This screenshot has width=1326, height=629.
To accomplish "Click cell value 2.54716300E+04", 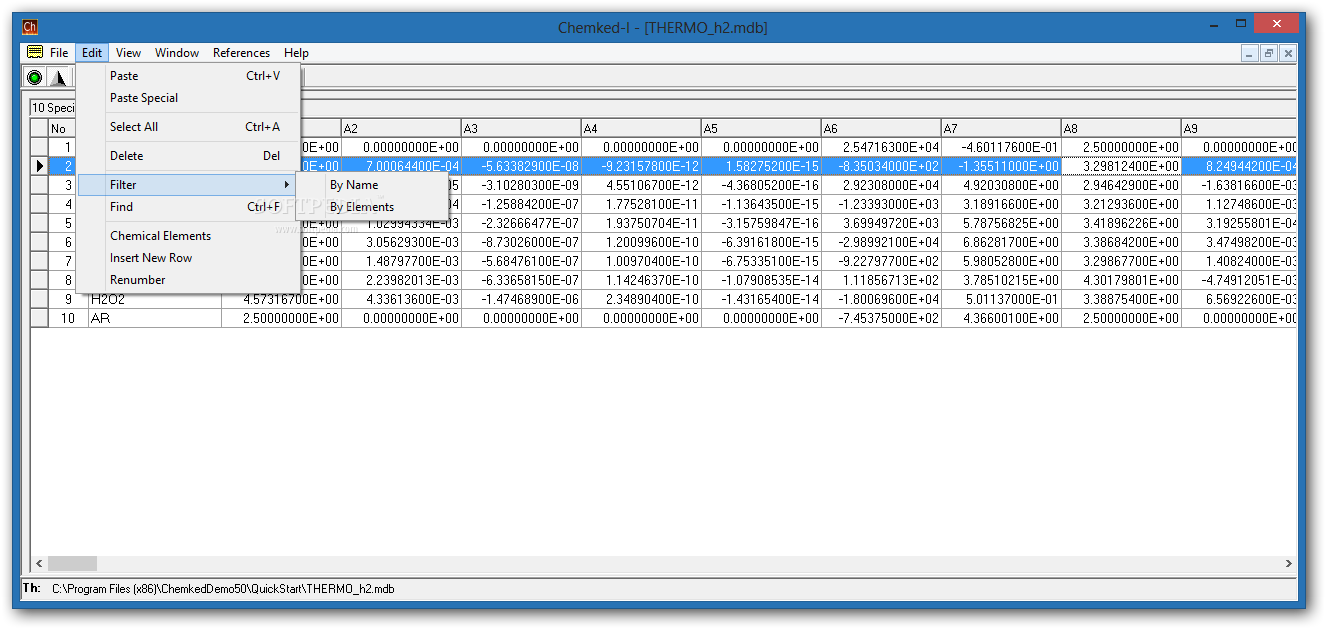I will coord(881,147).
